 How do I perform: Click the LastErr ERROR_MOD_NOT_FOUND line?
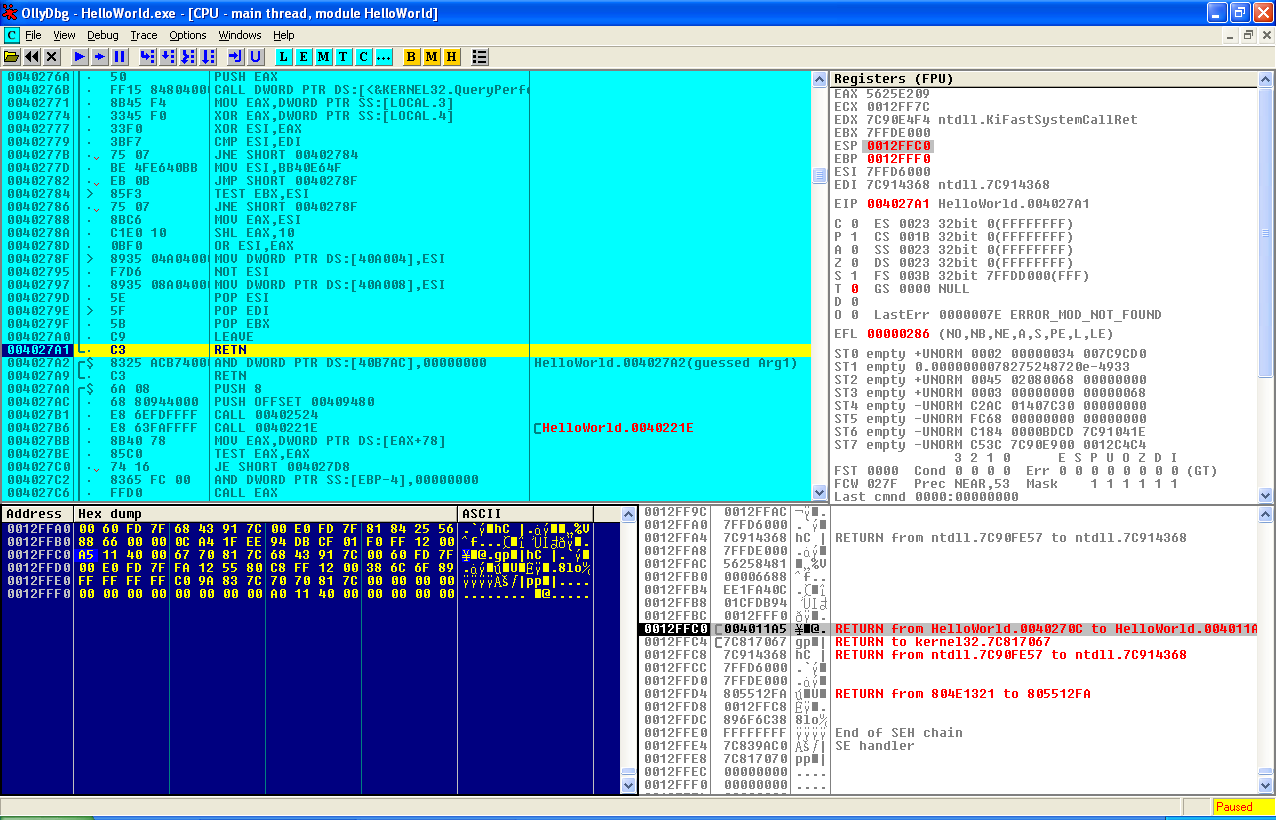(1017, 315)
